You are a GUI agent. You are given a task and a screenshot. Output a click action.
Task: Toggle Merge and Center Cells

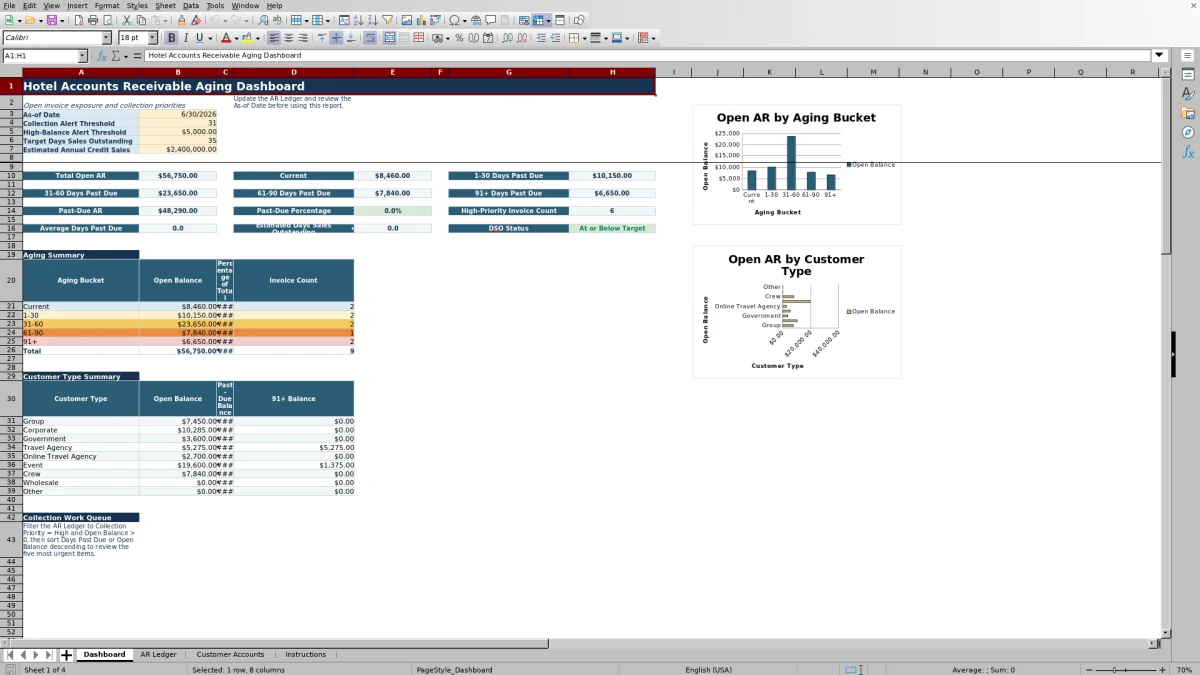390,38
